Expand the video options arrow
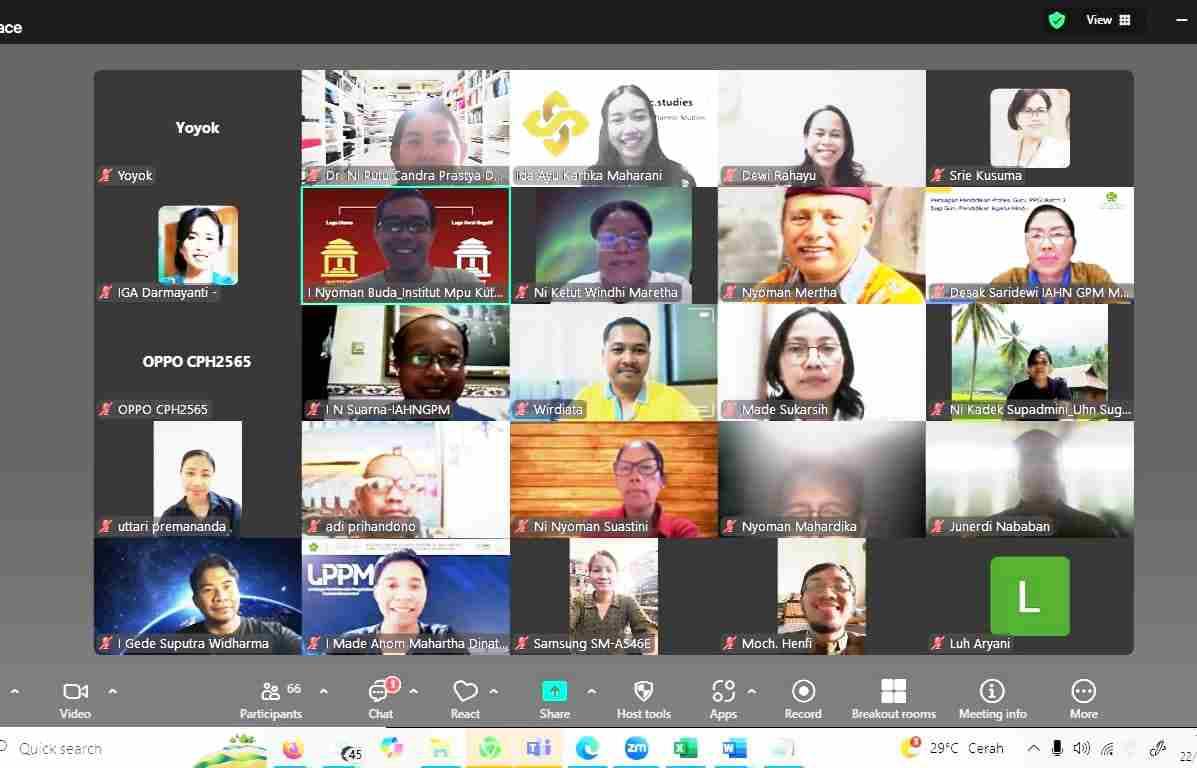The width and height of the screenshot is (1197, 768). pos(112,691)
